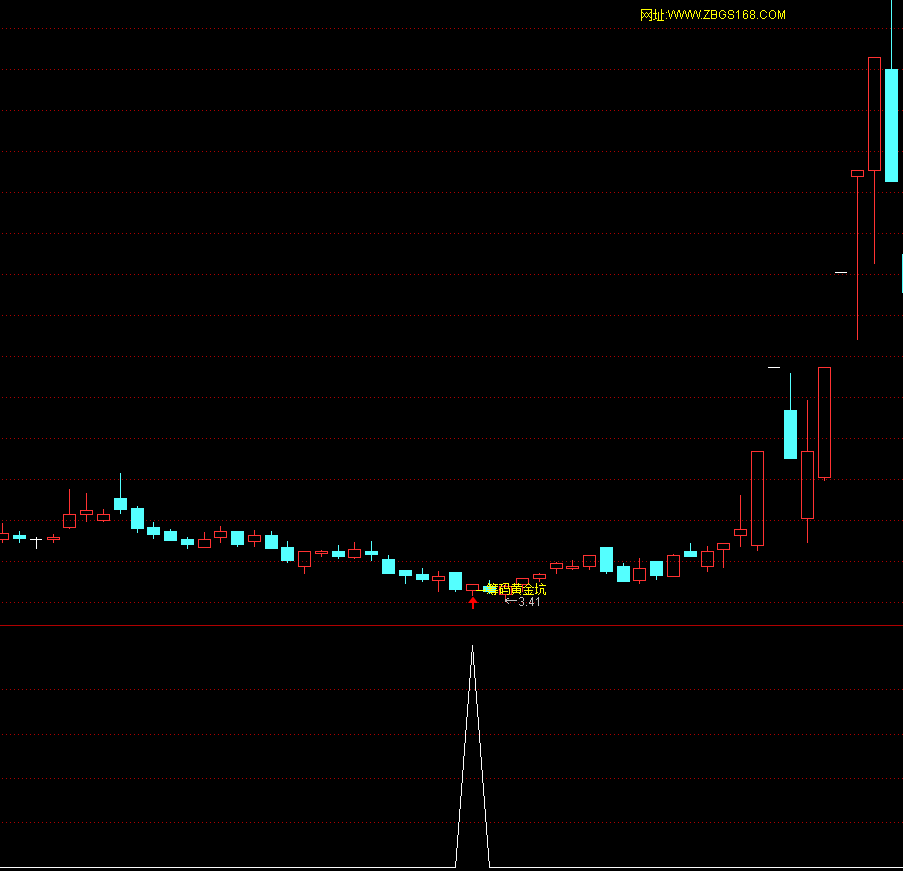Open the WWW.ZBGS168.COM website link
Screen dimensions: 903x871
(x=712, y=15)
